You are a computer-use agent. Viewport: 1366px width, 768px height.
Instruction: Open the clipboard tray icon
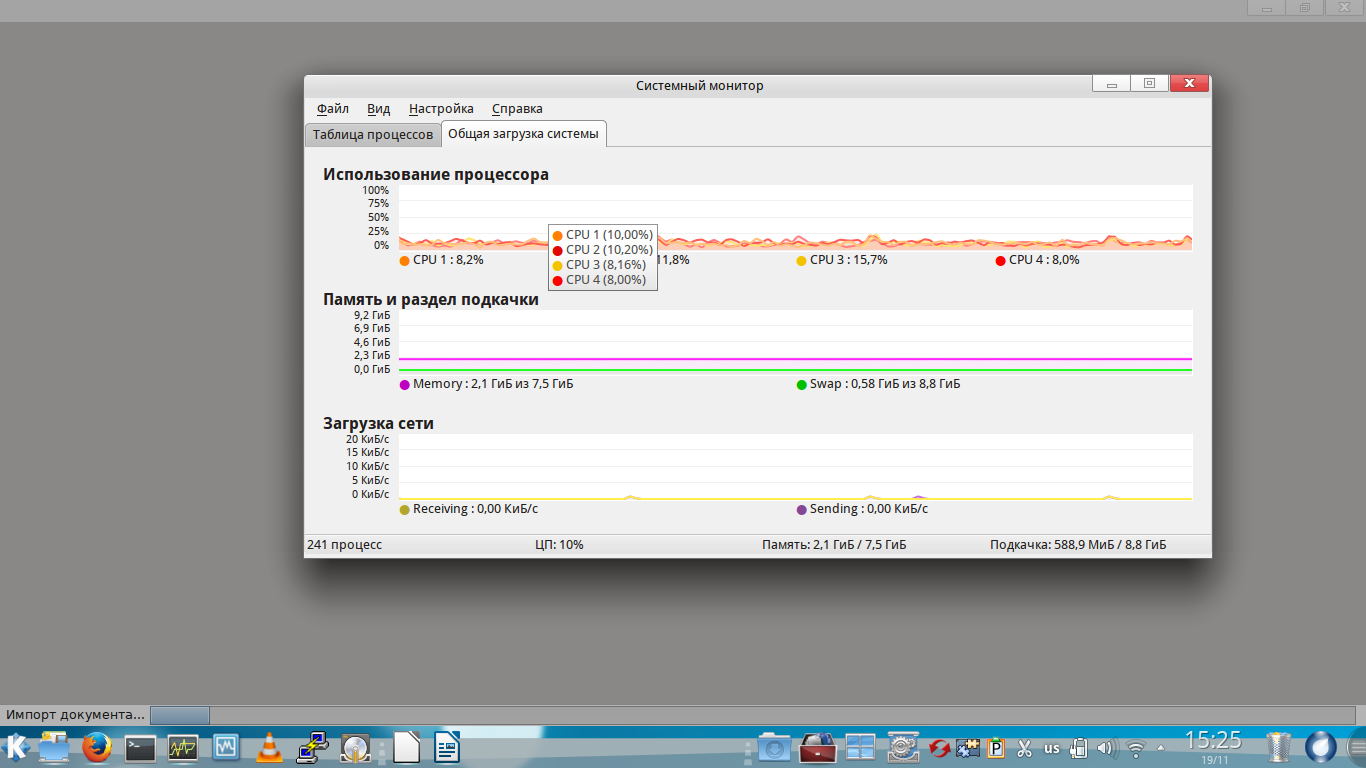pyautogui.click(x=996, y=747)
